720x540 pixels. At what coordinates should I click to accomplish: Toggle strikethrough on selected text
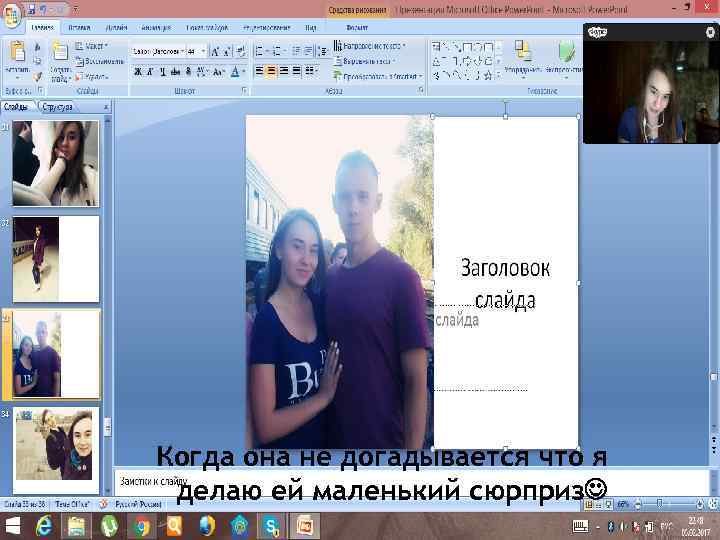point(175,72)
